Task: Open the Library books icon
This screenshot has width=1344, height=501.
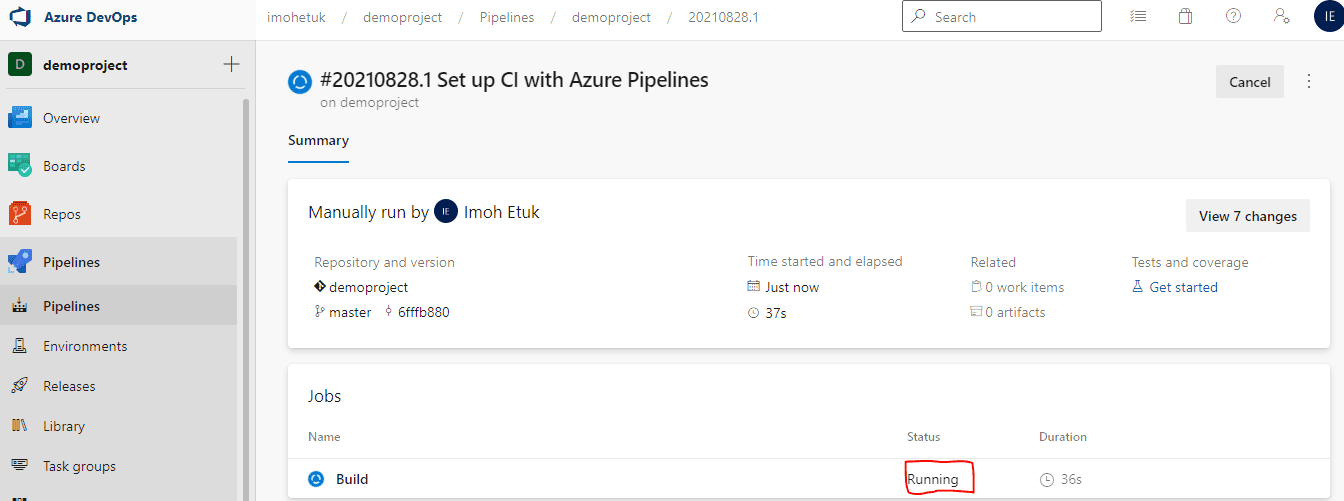Action: tap(19, 426)
